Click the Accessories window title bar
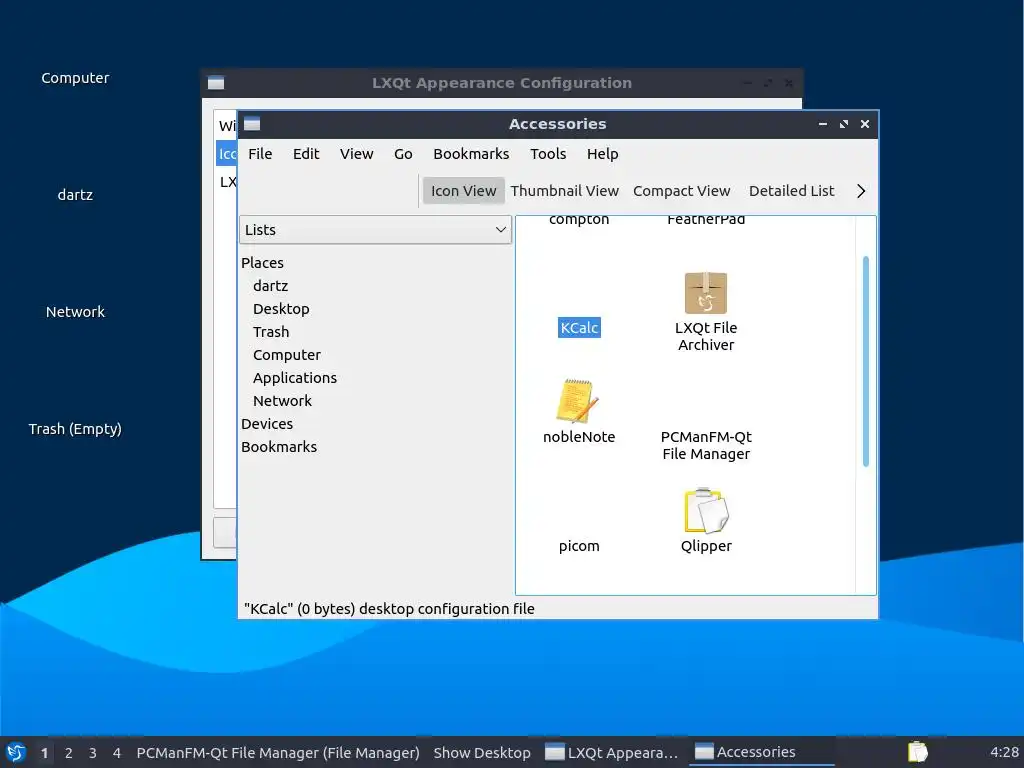 click(x=558, y=124)
